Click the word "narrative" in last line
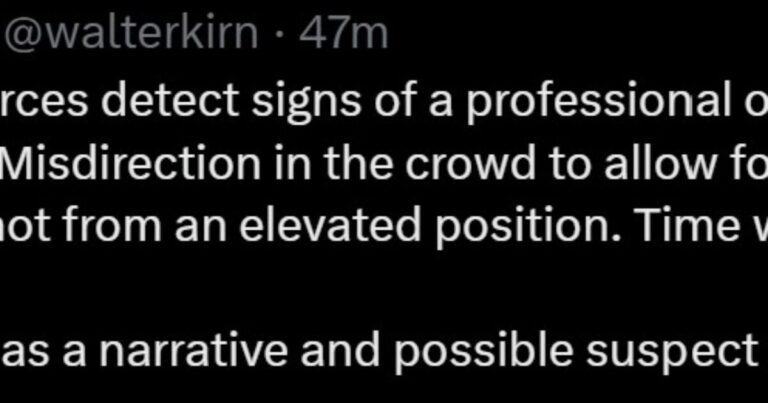The width and height of the screenshot is (768, 403). pyautogui.click(x=193, y=350)
